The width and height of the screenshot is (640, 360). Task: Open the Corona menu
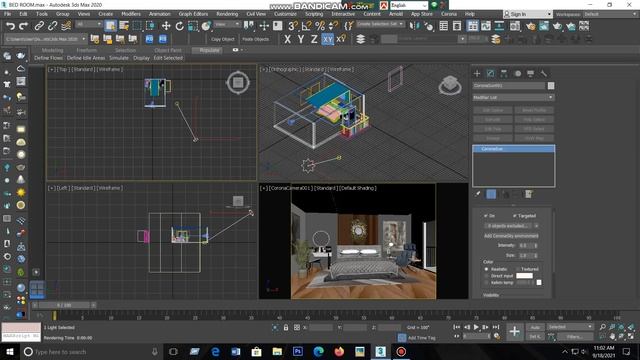(x=449, y=14)
